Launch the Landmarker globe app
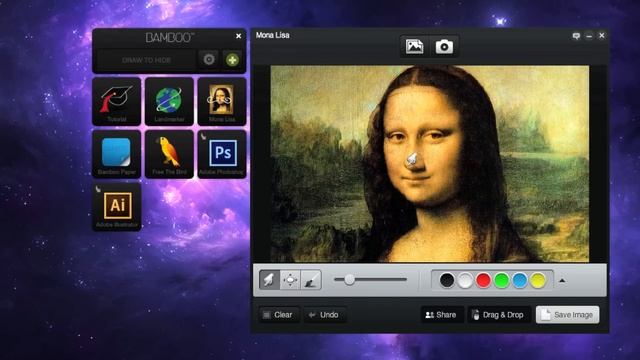640x360 pixels. pos(169,101)
